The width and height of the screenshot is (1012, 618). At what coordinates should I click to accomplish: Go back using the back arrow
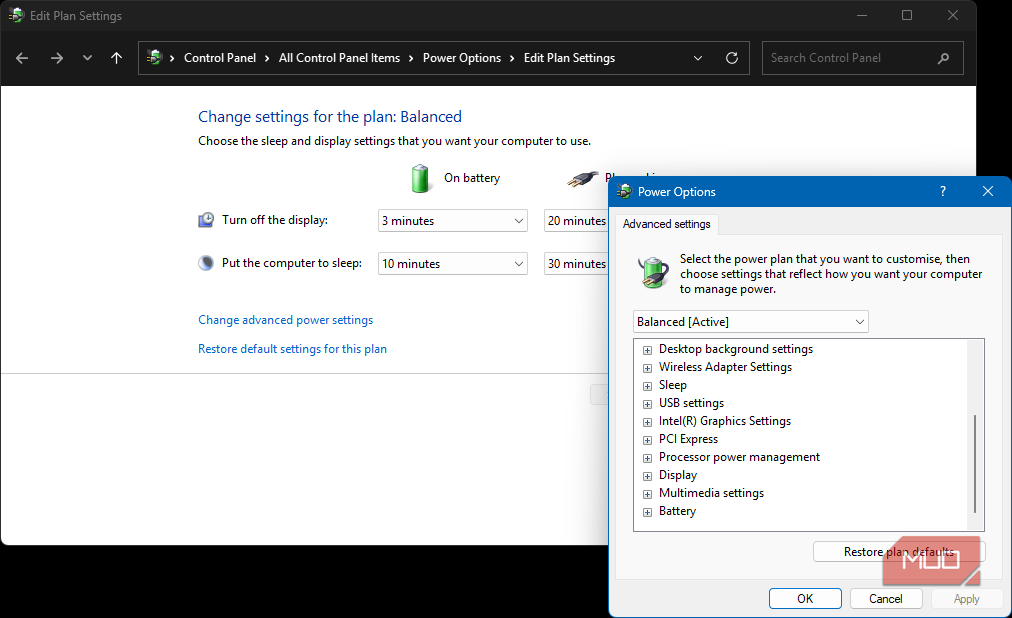[22, 58]
